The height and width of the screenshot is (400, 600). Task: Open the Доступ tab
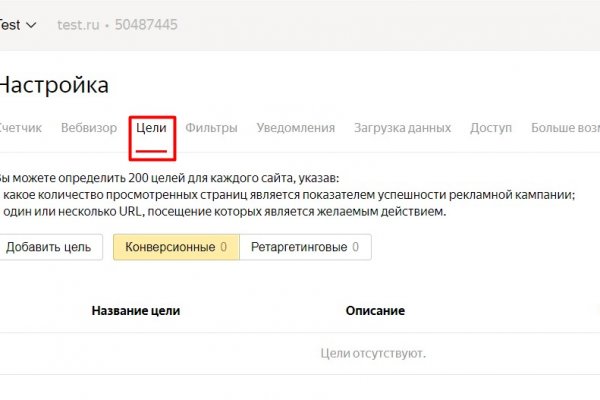tap(490, 128)
